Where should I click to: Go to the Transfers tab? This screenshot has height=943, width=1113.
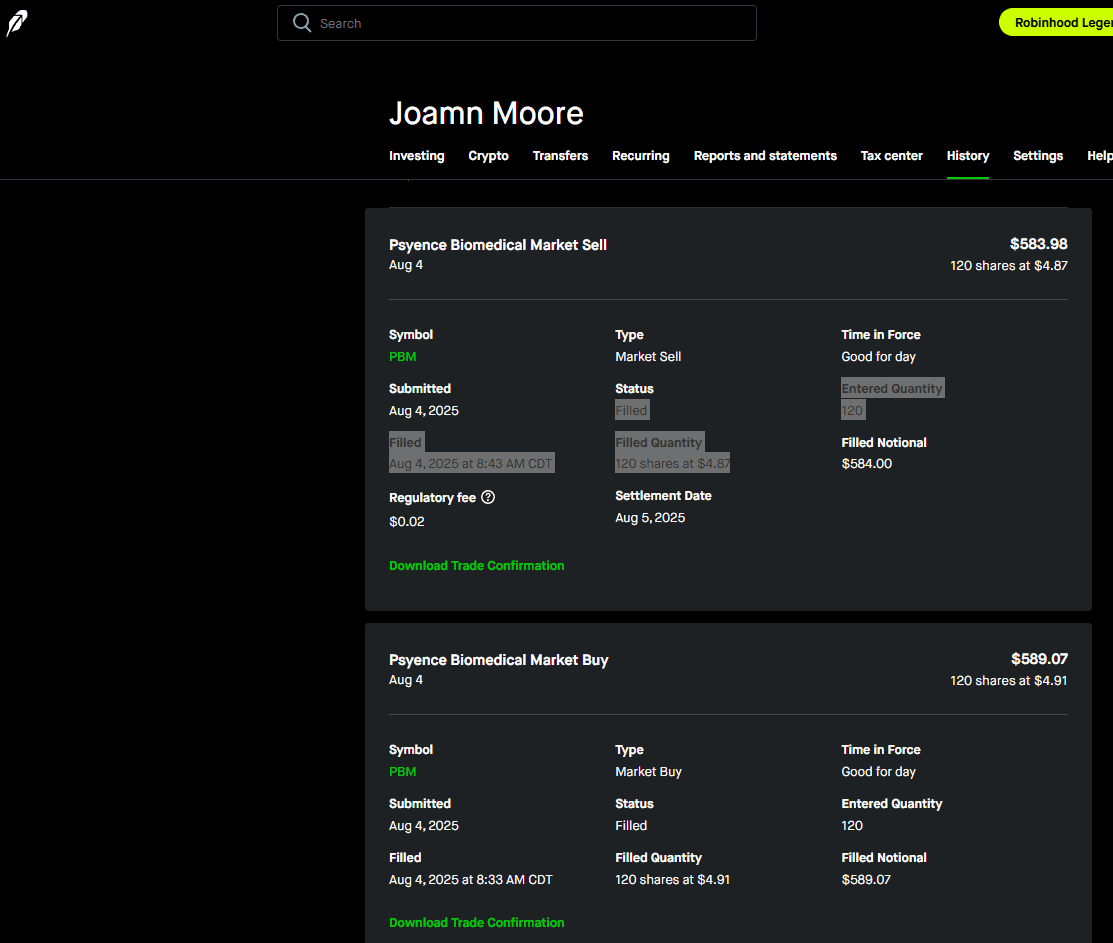560,156
